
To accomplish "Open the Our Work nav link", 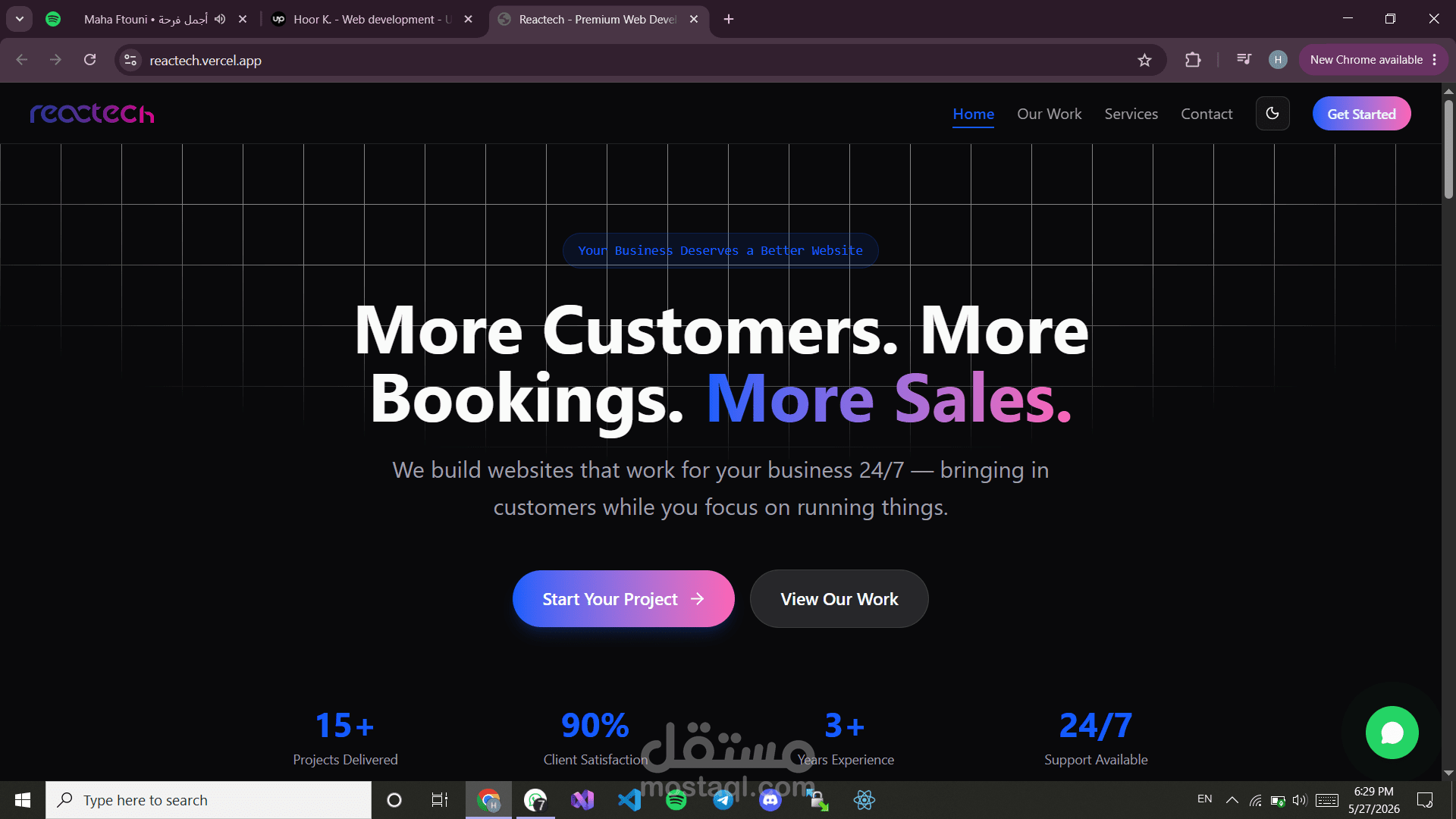I will [1049, 114].
